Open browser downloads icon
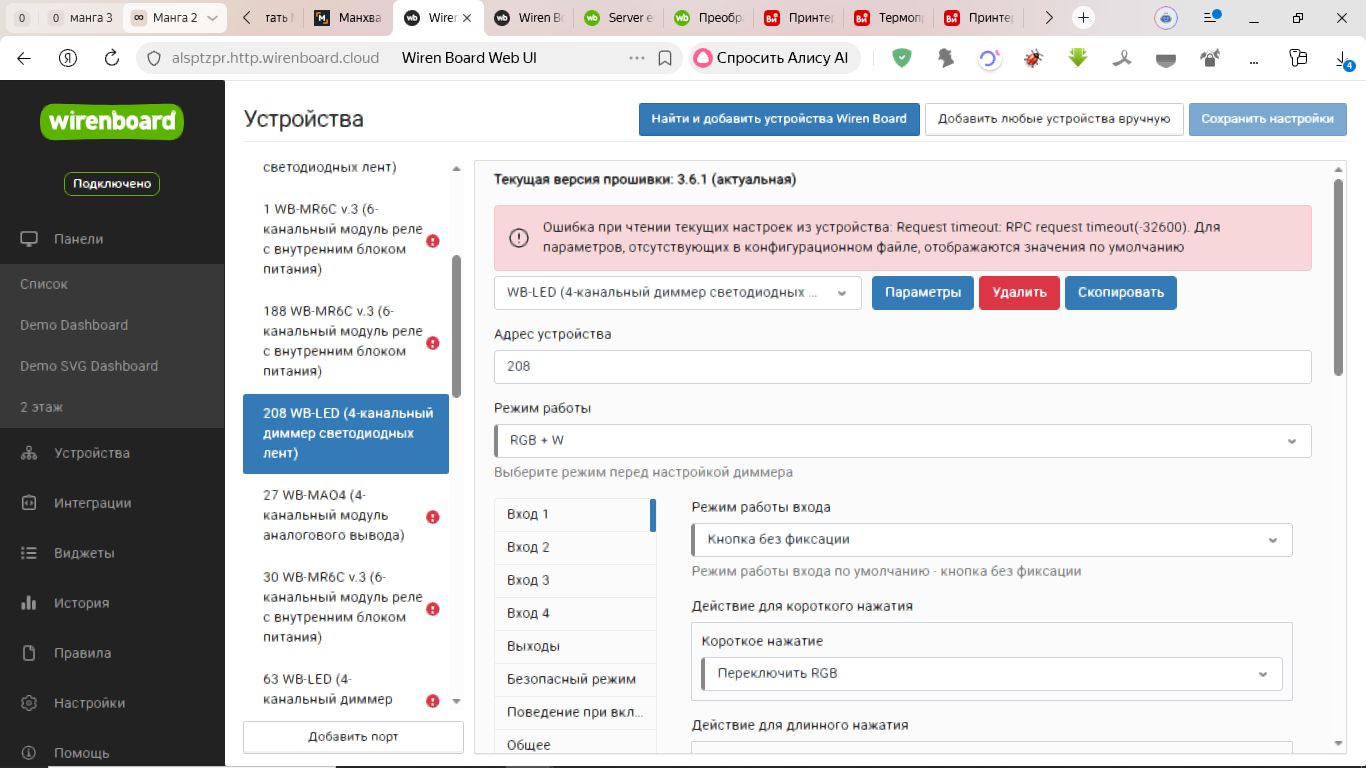Image resolution: width=1366 pixels, height=768 pixels. pos(1344,60)
